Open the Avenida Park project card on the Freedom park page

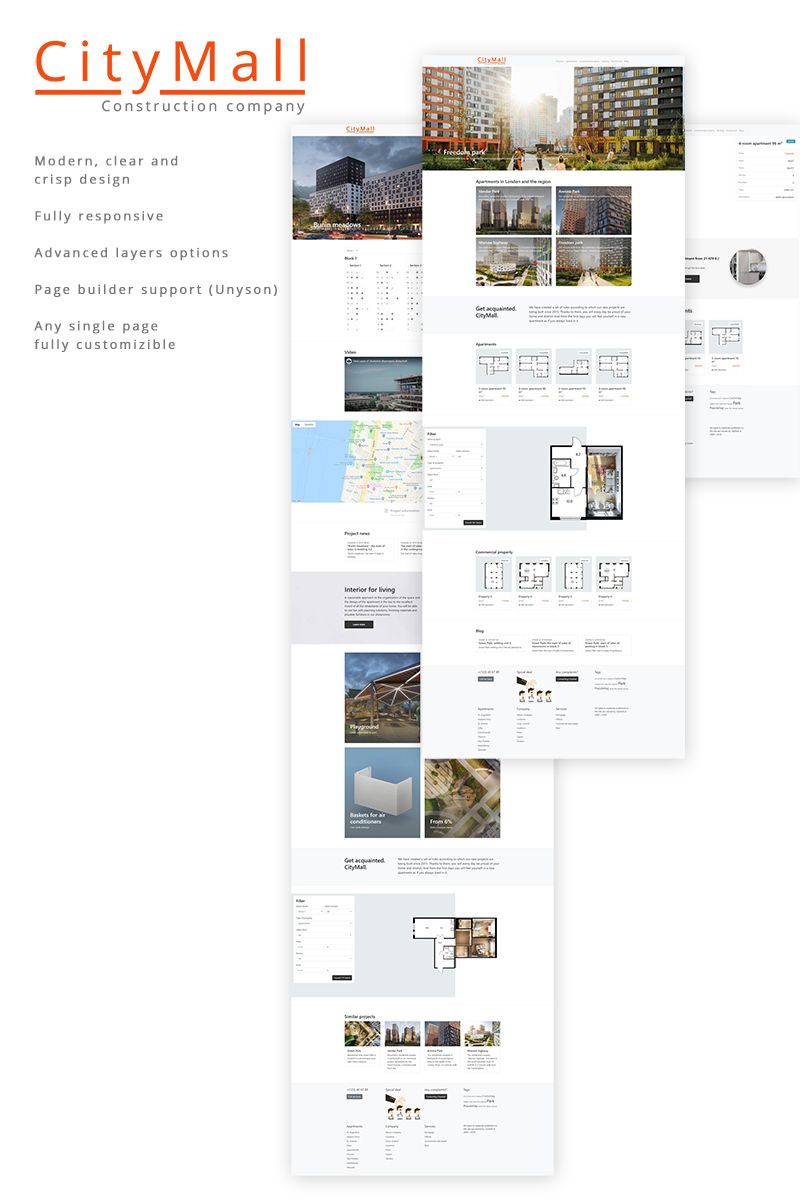click(593, 210)
